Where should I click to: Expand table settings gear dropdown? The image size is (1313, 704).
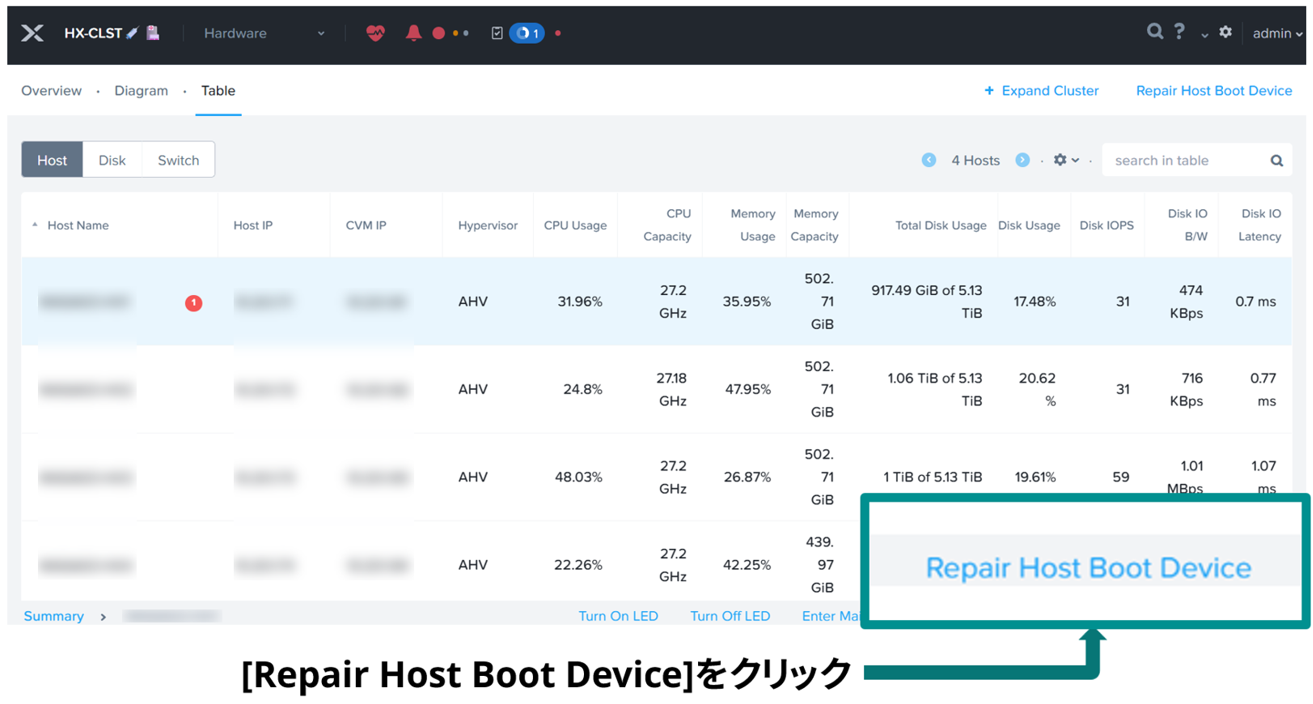tap(1065, 160)
